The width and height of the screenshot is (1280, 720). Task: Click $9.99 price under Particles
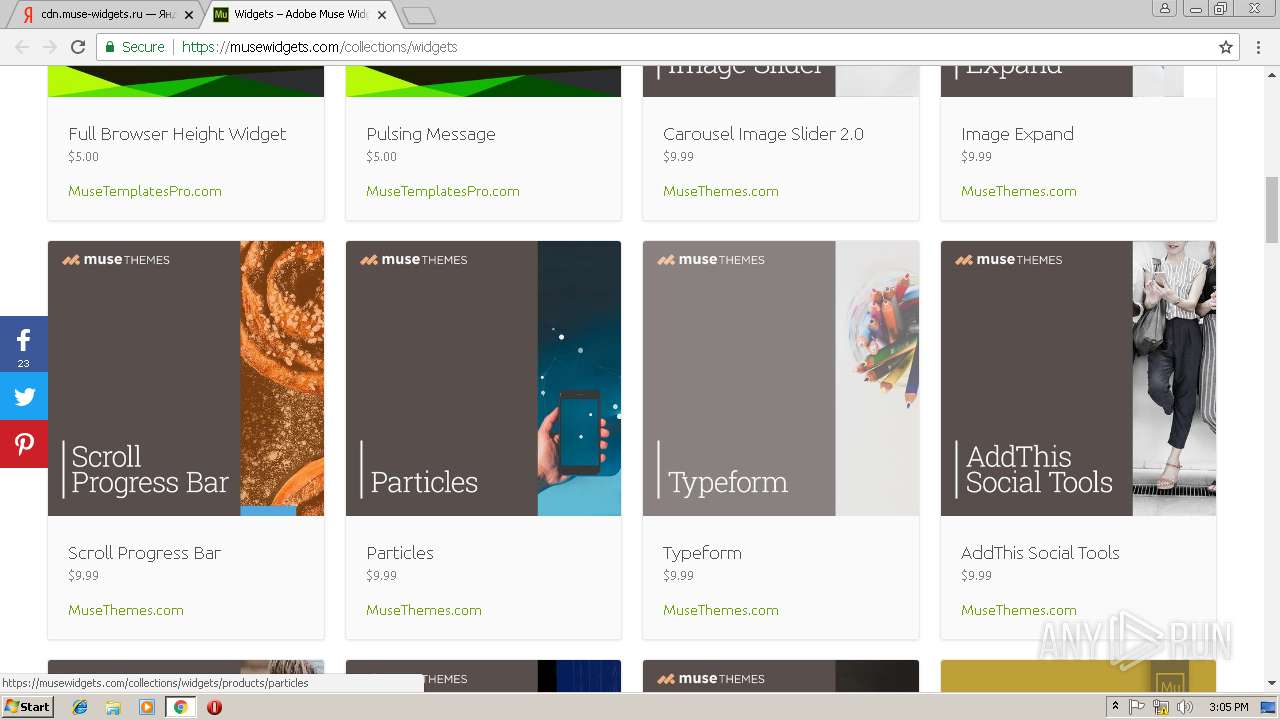(x=381, y=576)
